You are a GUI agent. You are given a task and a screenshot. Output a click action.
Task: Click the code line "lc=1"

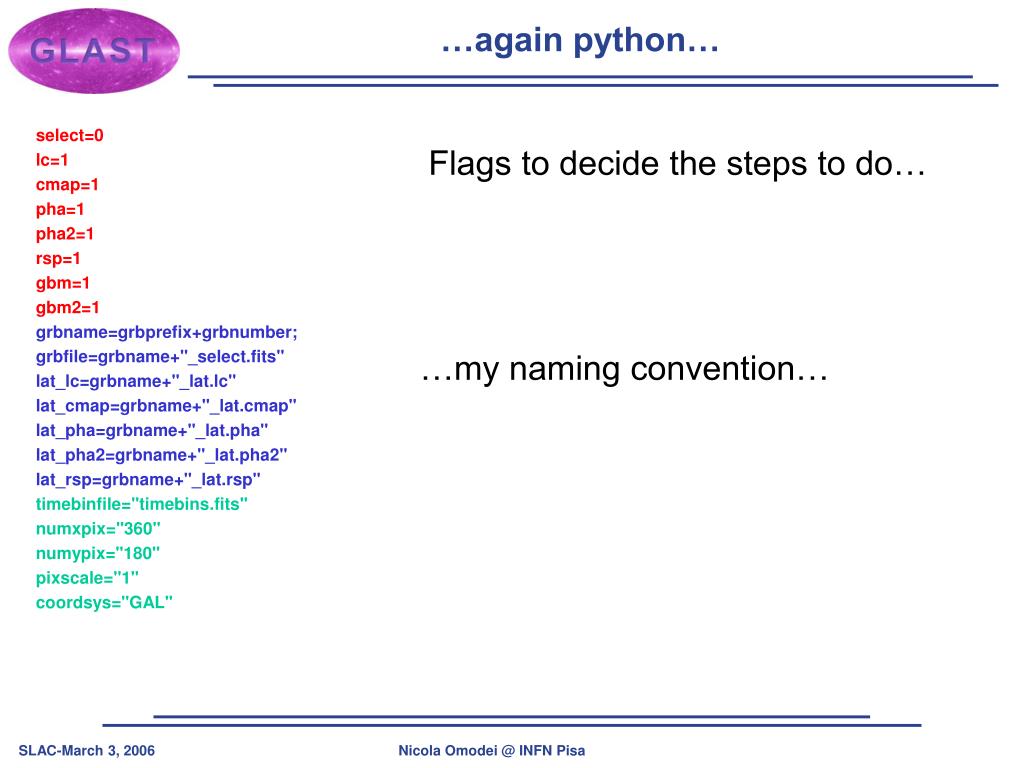52,160
